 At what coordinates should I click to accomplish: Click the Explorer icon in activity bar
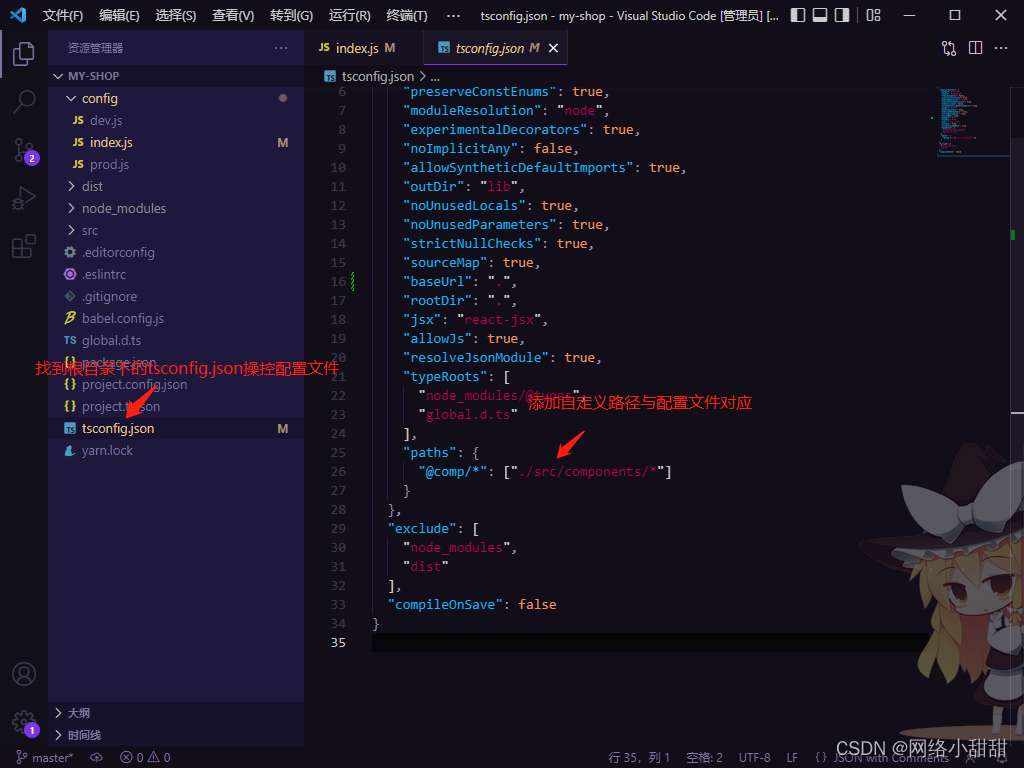tap(23, 55)
